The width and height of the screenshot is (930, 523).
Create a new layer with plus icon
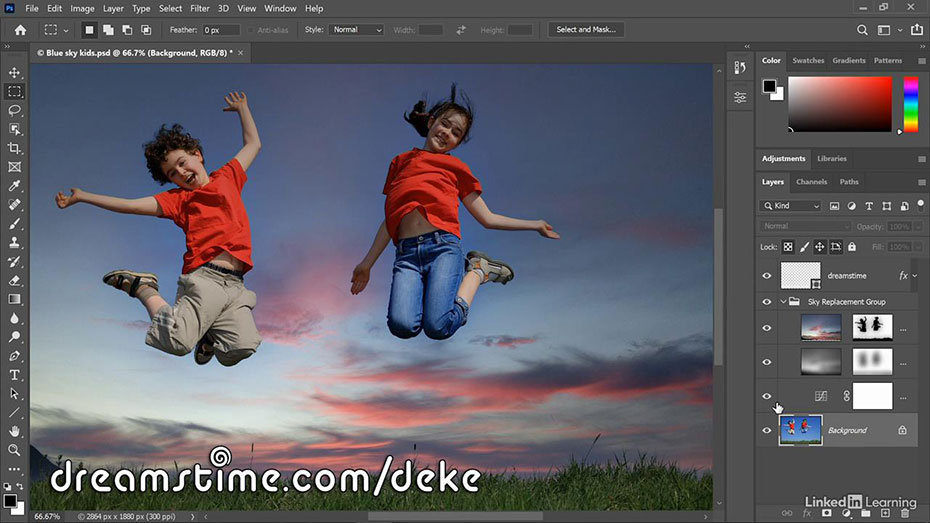coord(885,513)
